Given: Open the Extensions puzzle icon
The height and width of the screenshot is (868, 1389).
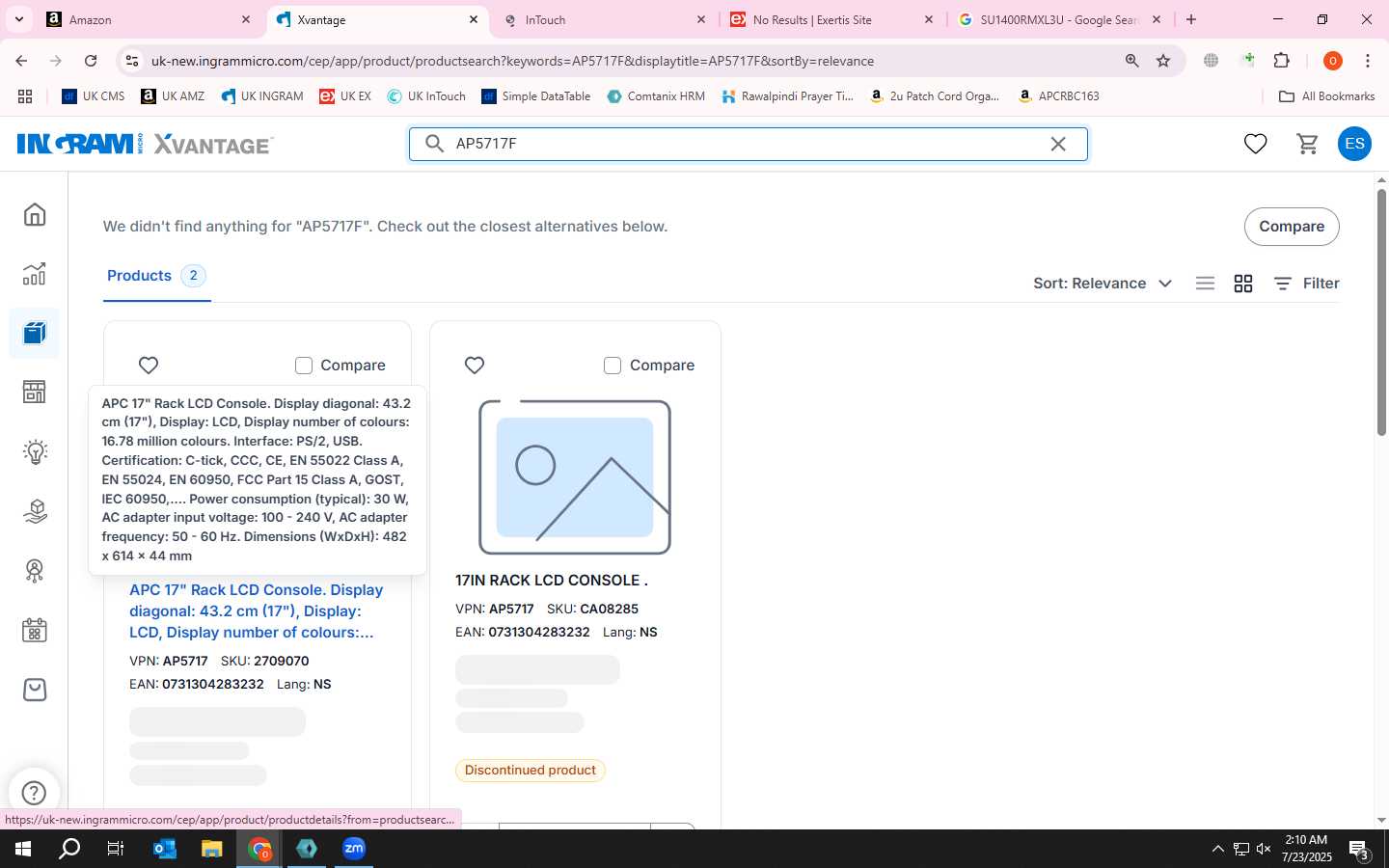Looking at the screenshot, I should tap(1282, 61).
